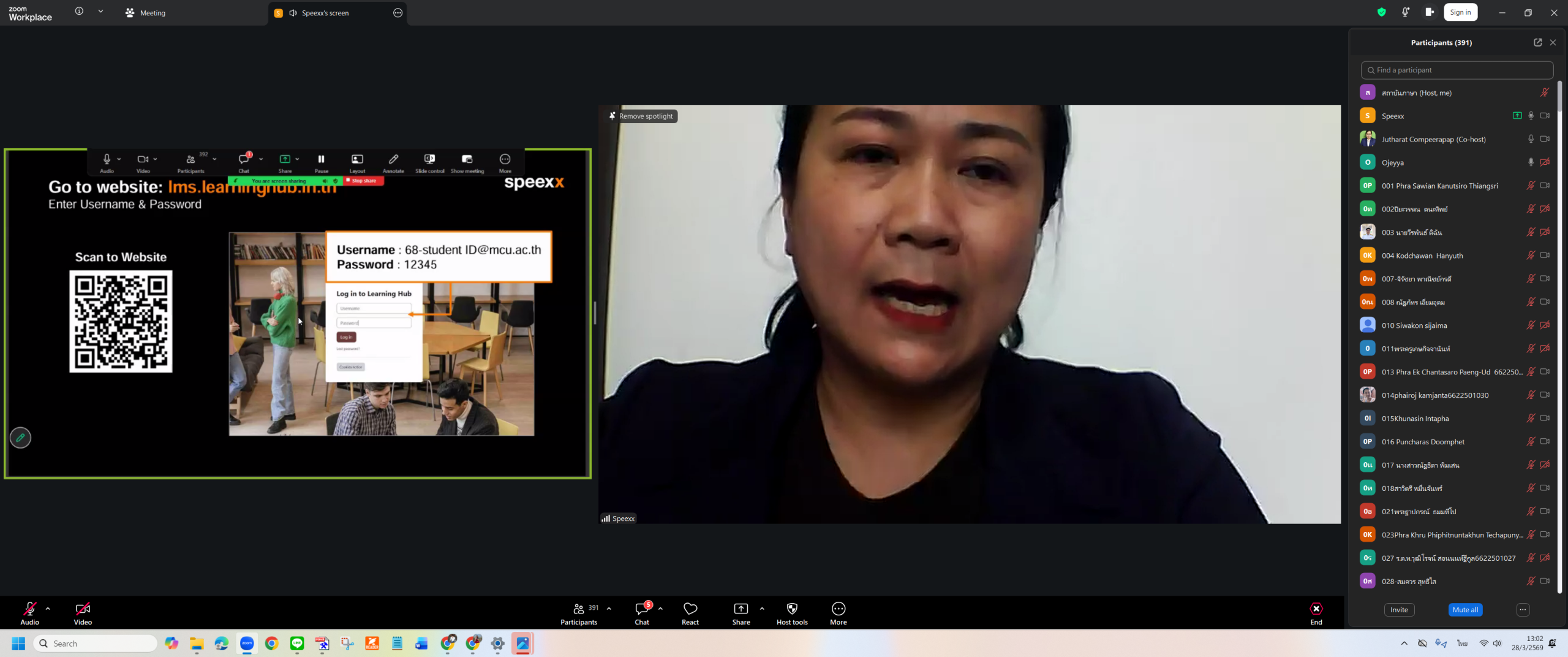Viewport: 1568px width, 657px height.
Task: Expand audio settings arrow
Action: pyautogui.click(x=48, y=609)
